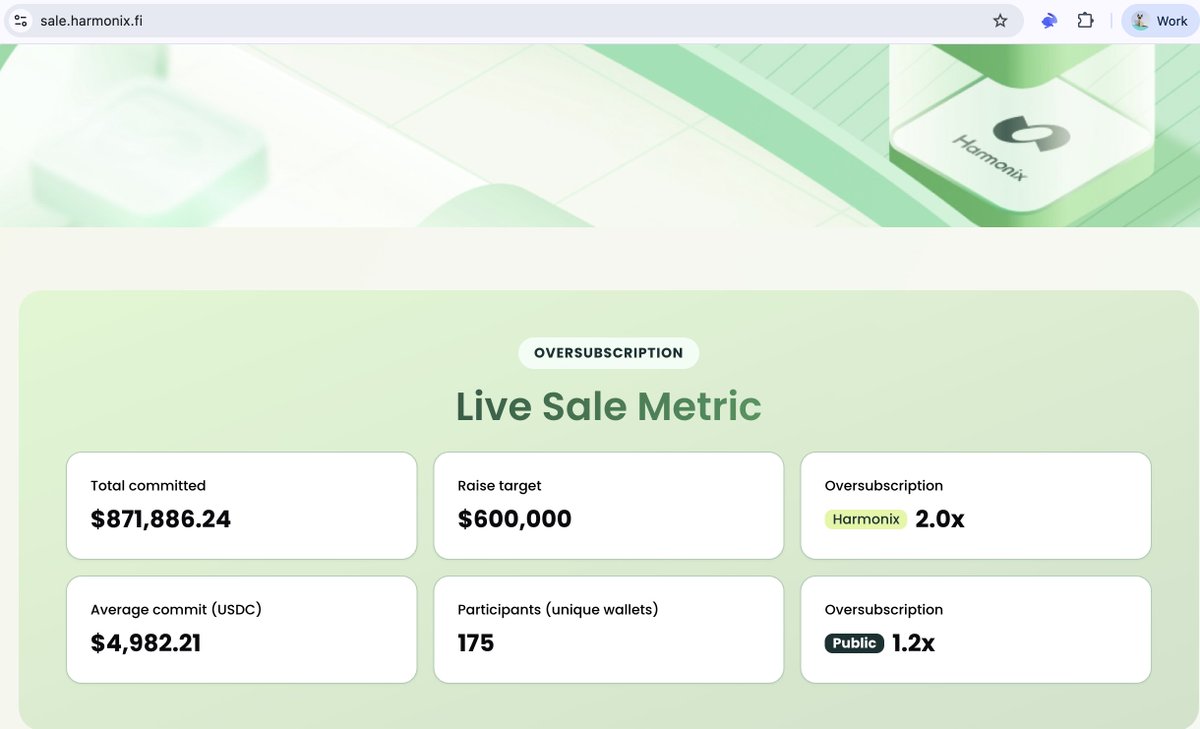Bookmark this page with the star icon
Viewport: 1200px width, 729px height.
[999, 20]
